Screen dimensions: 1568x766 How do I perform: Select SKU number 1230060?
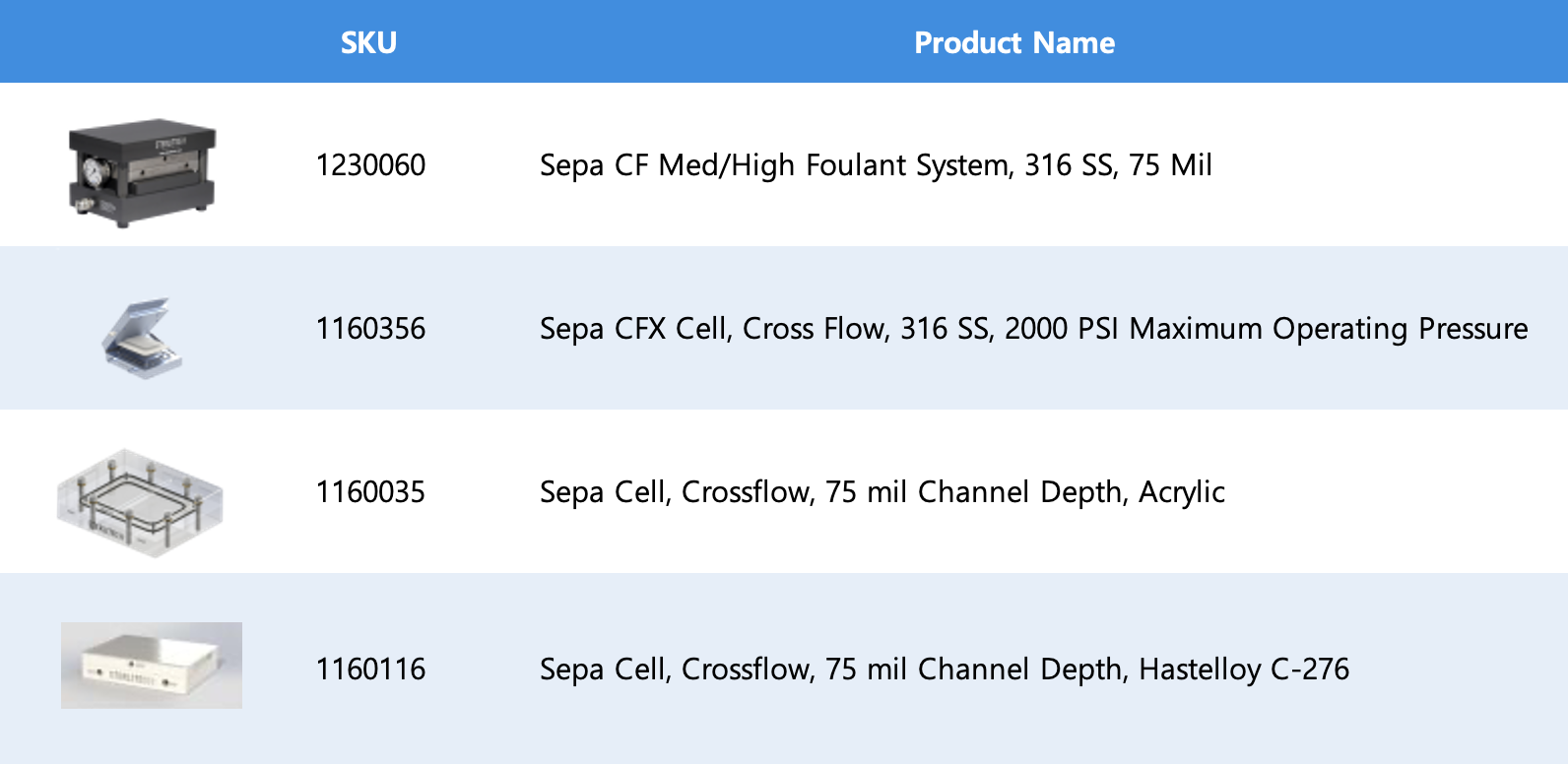tap(370, 165)
